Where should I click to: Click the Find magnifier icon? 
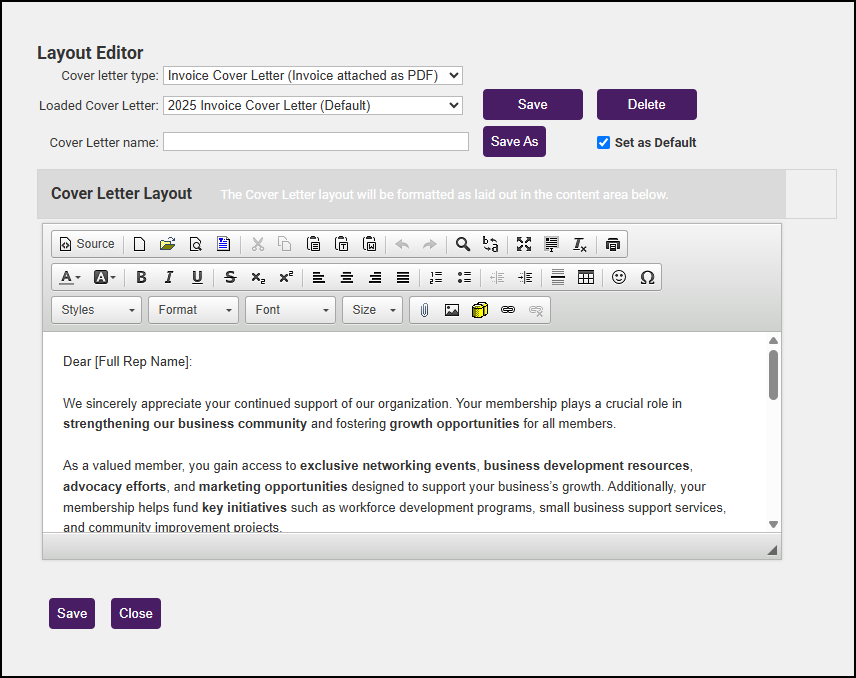click(x=462, y=244)
